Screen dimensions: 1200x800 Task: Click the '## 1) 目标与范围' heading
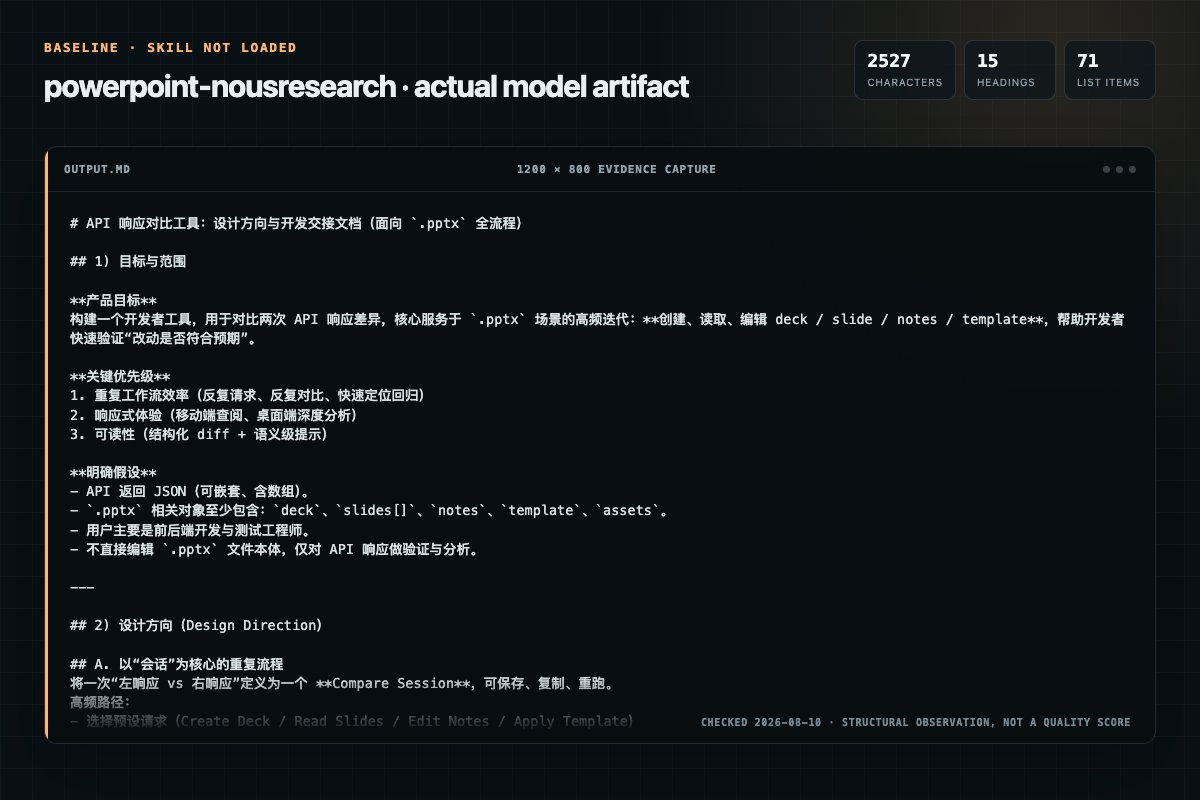point(128,262)
